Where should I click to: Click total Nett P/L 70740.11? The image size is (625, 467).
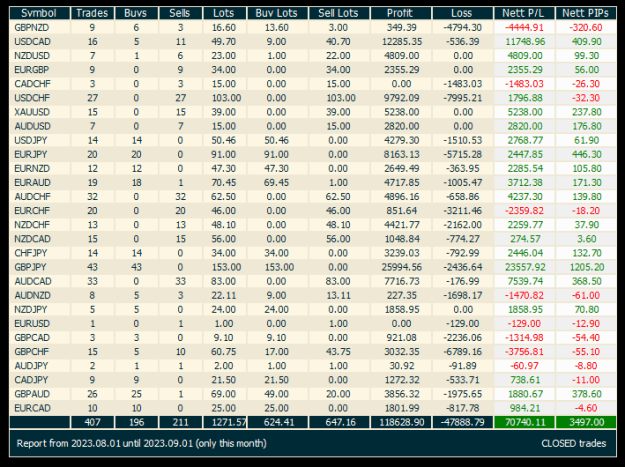coord(524,422)
